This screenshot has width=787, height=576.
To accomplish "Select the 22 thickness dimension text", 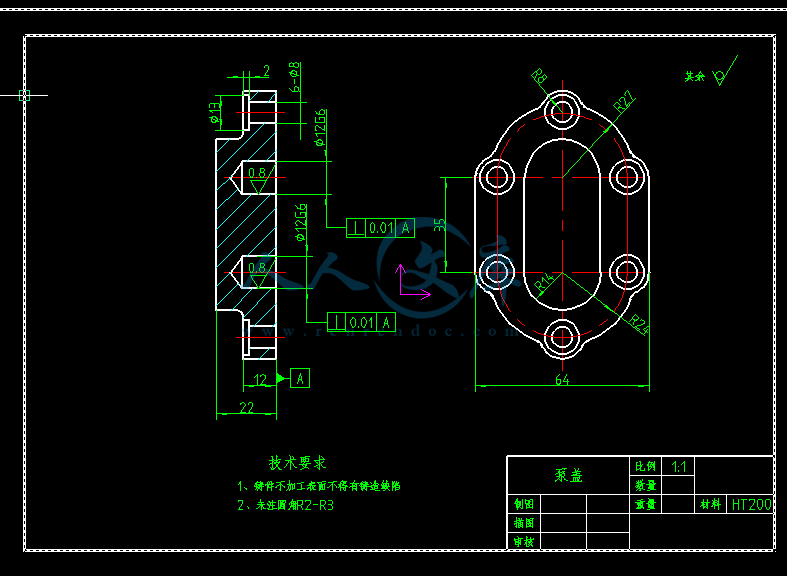I will tap(246, 407).
